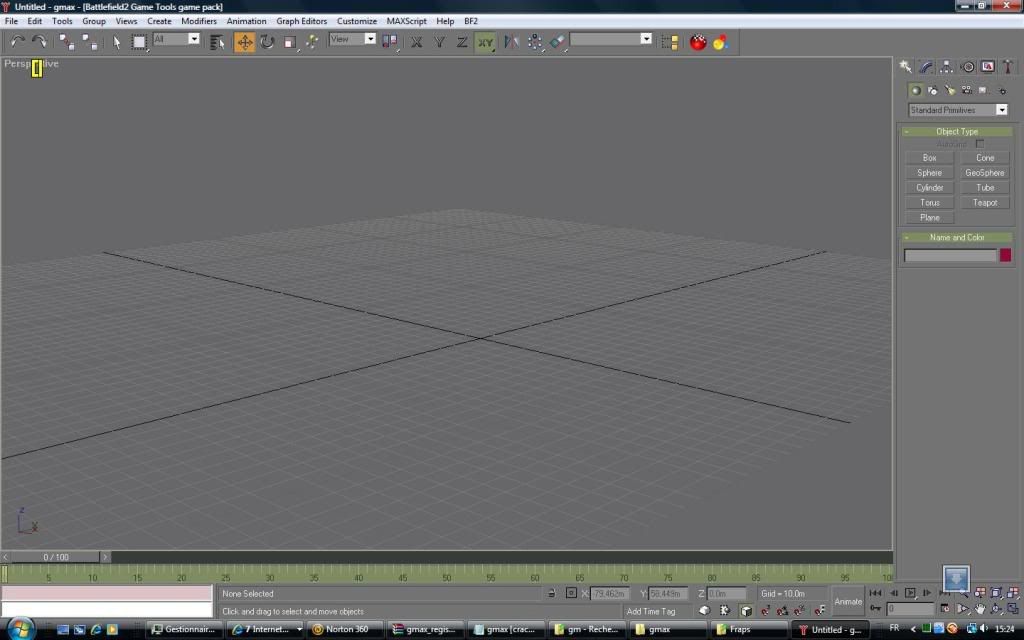Screen dimensions: 1024x640
Task: Open the Modifiers menu
Action: [x=199, y=21]
